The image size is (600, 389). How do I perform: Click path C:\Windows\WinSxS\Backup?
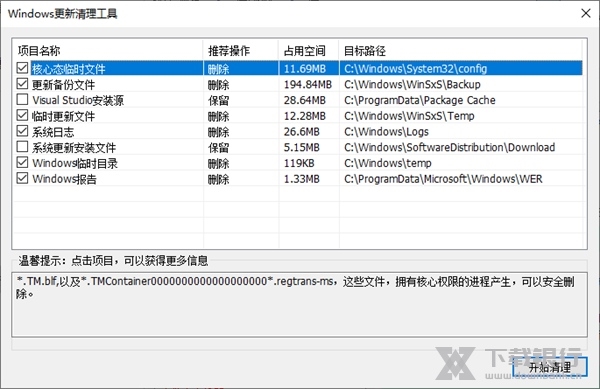412,85
